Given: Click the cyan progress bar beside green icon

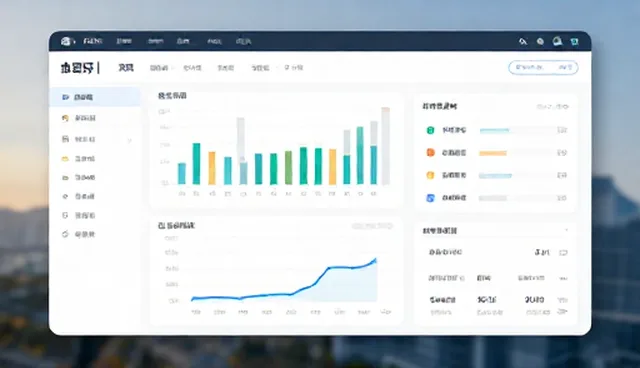Looking at the screenshot, I should 495,131.
